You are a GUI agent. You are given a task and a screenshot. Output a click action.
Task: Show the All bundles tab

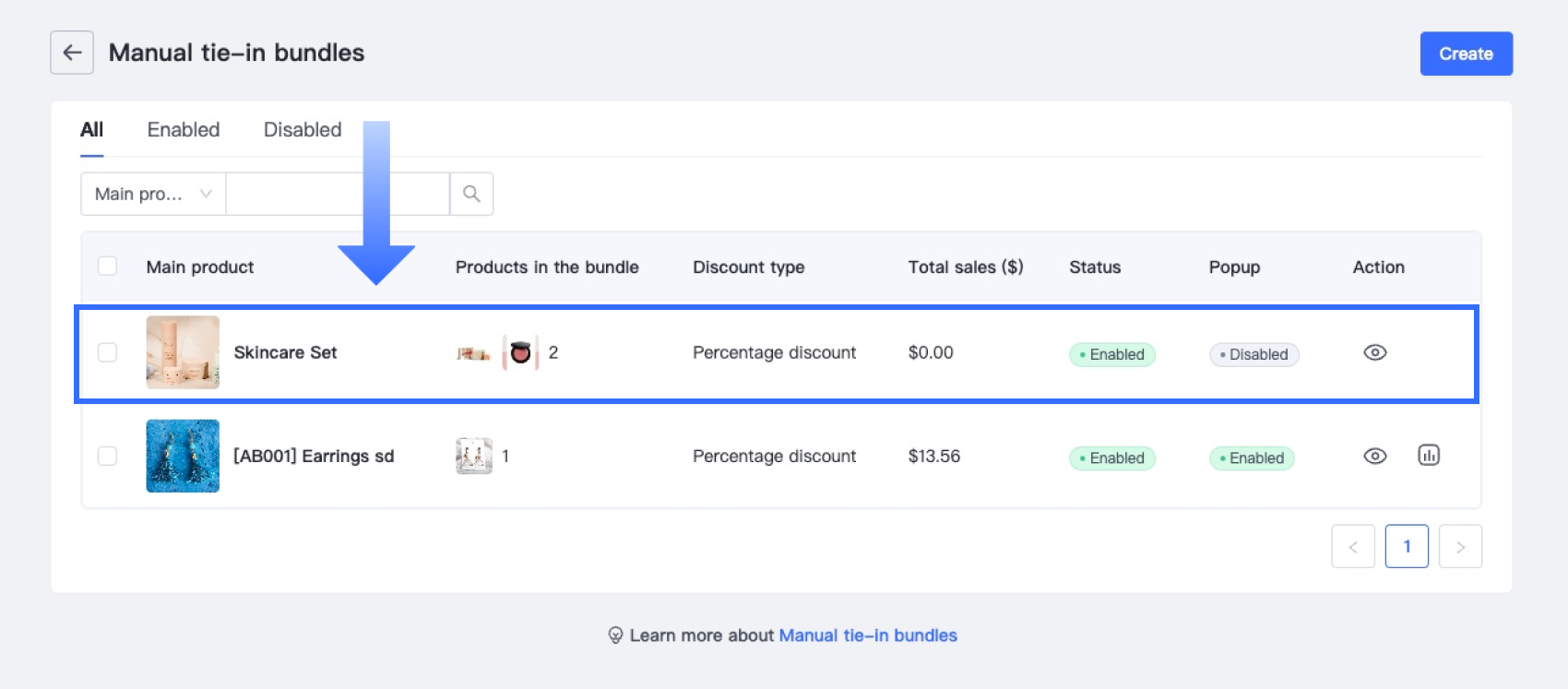pyautogui.click(x=91, y=130)
